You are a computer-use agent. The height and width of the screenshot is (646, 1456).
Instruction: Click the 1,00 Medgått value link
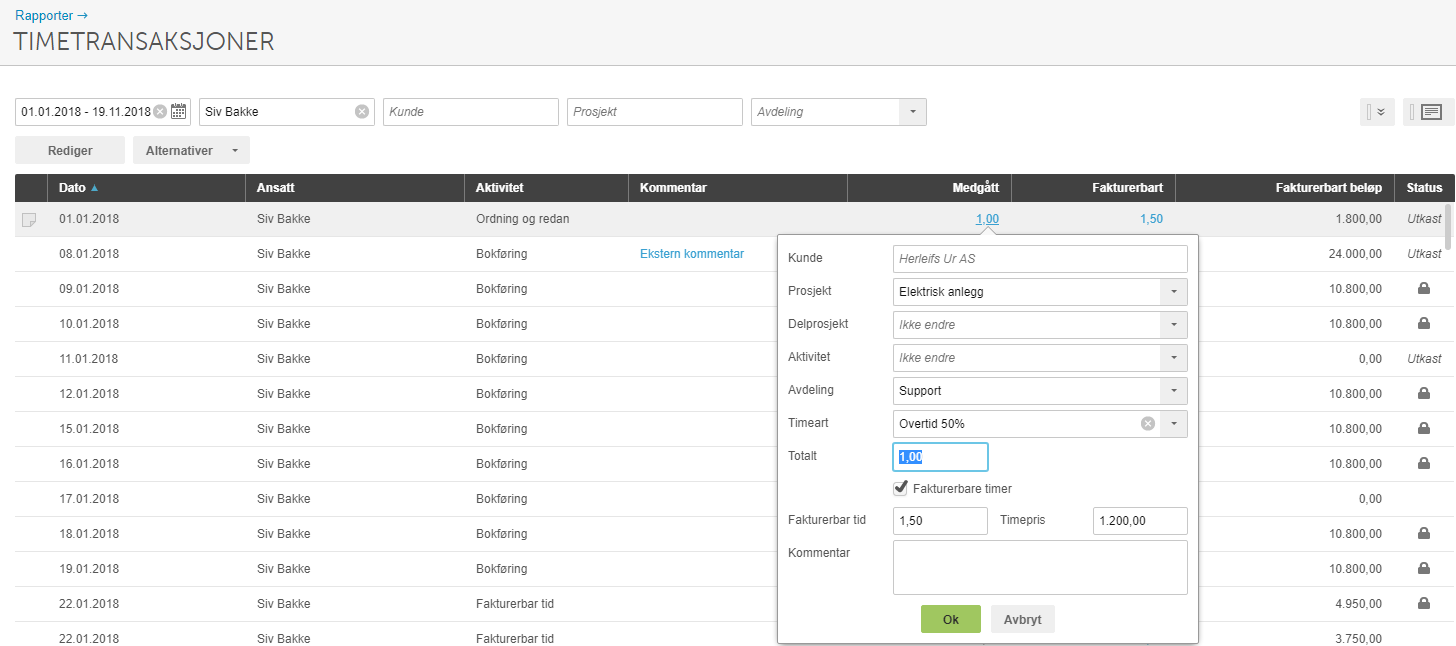[x=987, y=219]
